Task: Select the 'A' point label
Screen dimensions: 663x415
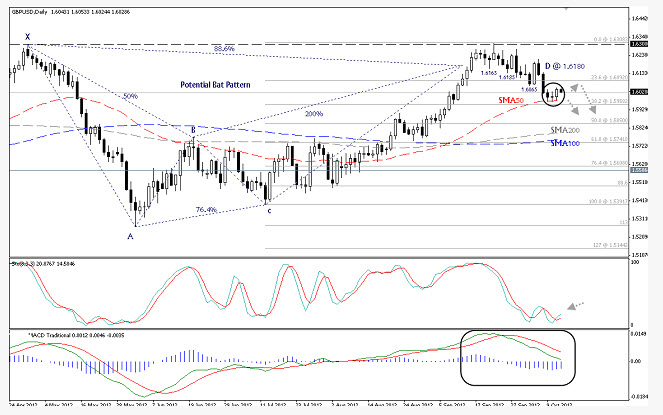Action: pos(130,236)
